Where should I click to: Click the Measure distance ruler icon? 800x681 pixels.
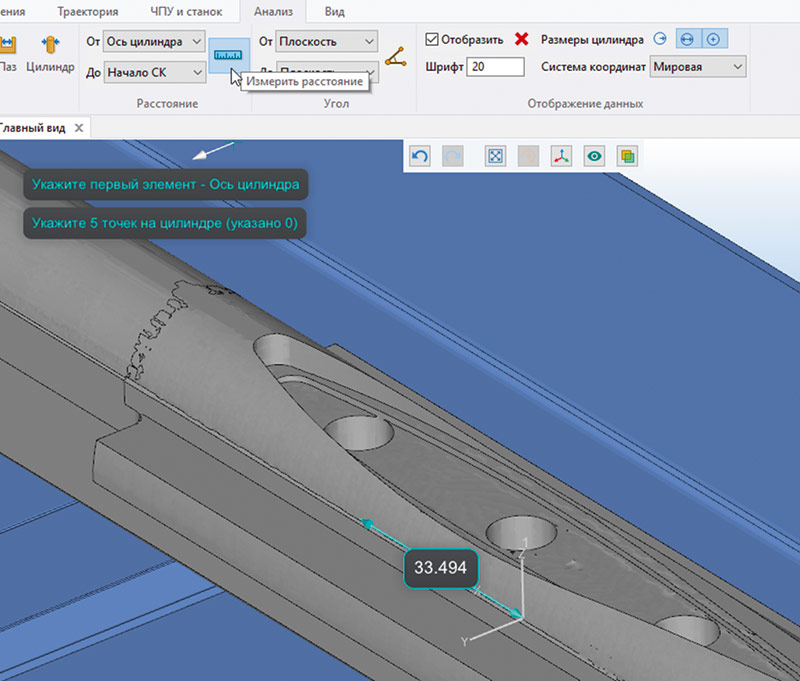point(229,55)
